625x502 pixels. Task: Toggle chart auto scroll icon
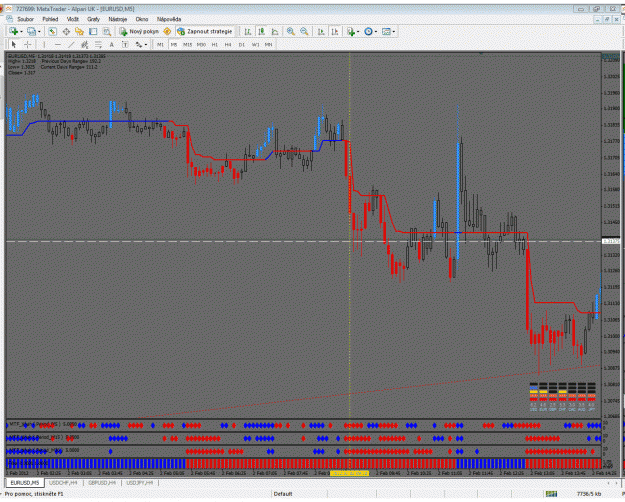(320, 31)
